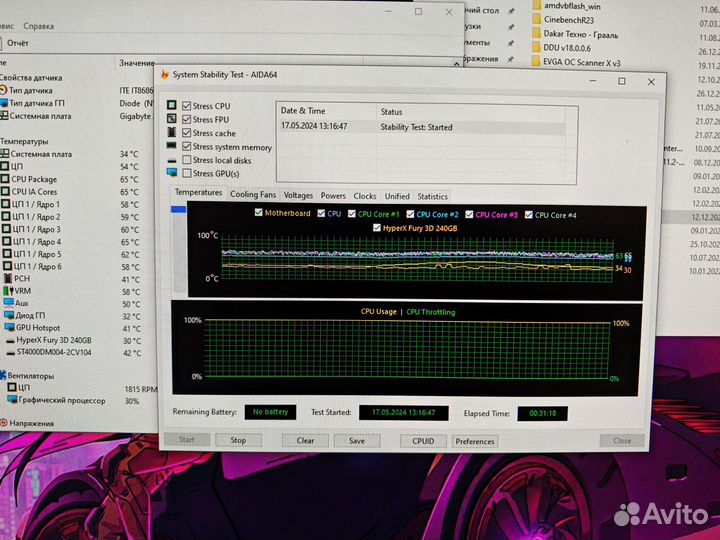Click the Системная плата temperature icon
This screenshot has width=720, height=540.
5,154
